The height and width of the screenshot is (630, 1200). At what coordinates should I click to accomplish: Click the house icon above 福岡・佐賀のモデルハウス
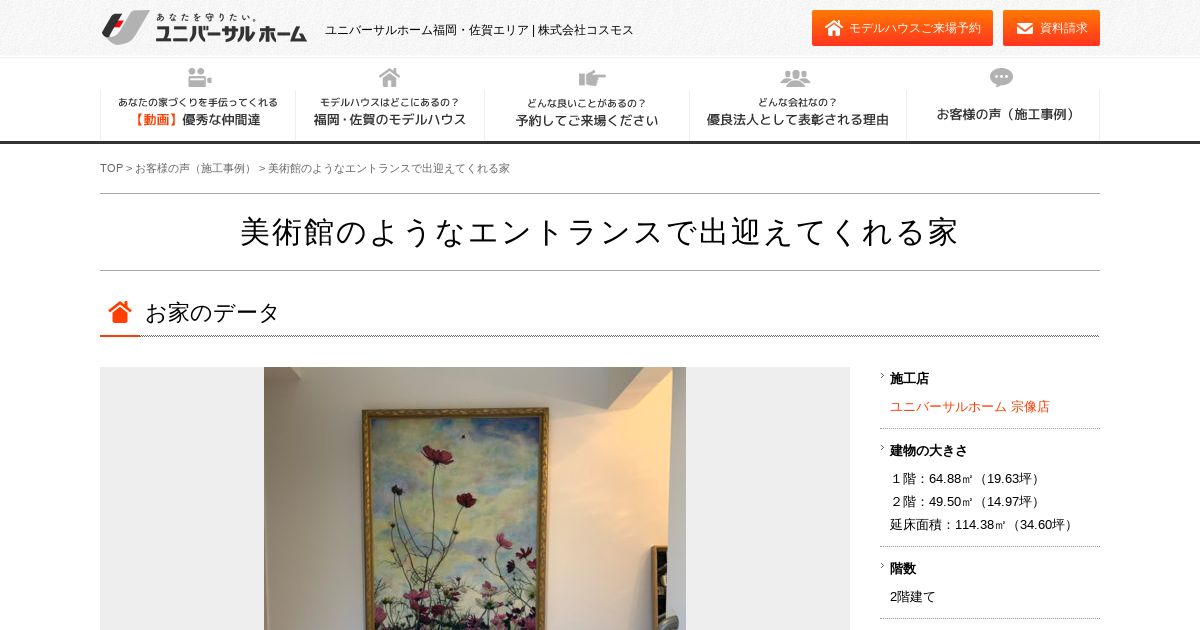tap(390, 77)
